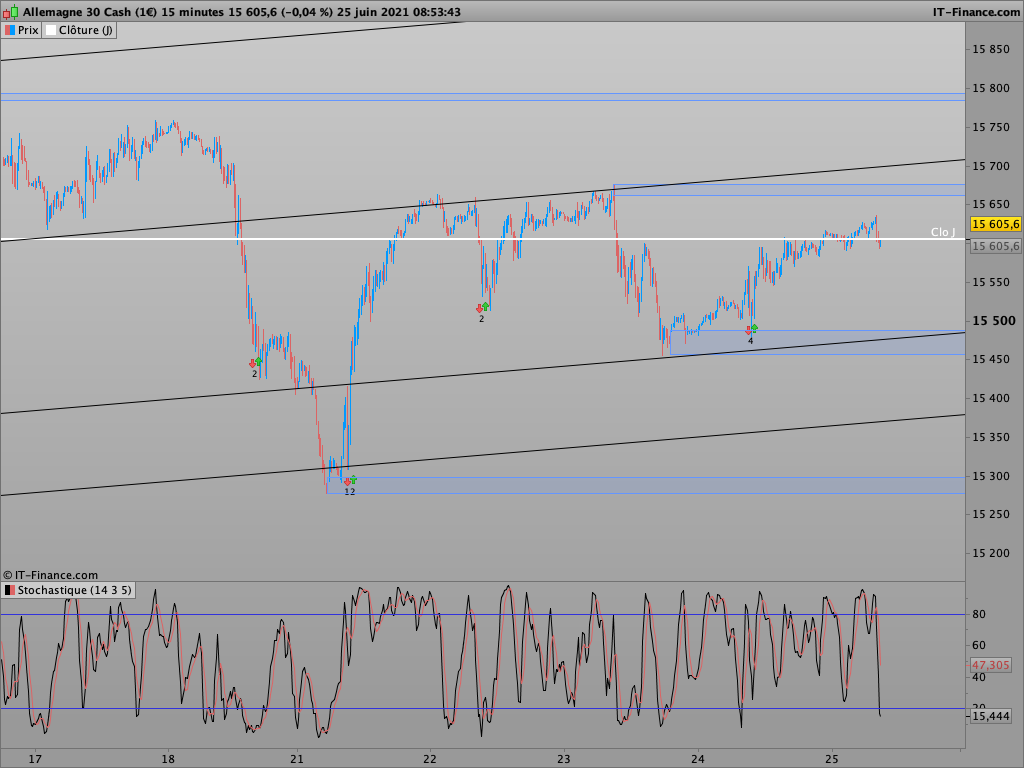This screenshot has width=1024, height=768.
Task: Click the bold 15 500 price axis label
Action: [994, 321]
